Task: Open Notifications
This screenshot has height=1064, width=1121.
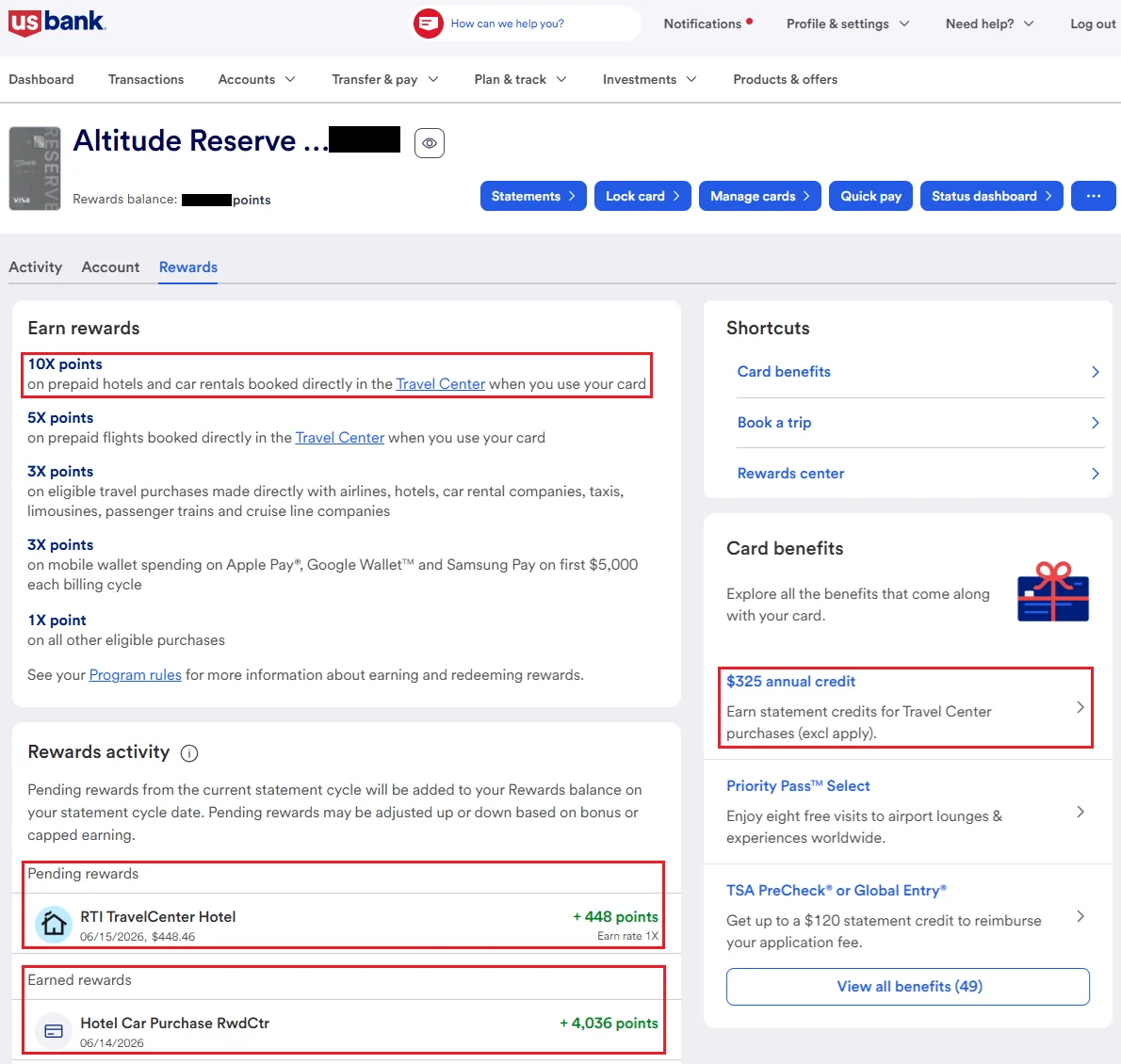Action: [x=702, y=24]
